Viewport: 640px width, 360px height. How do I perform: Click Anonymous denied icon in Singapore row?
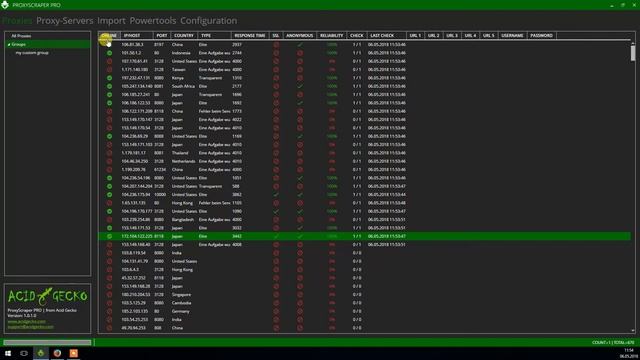point(300,295)
